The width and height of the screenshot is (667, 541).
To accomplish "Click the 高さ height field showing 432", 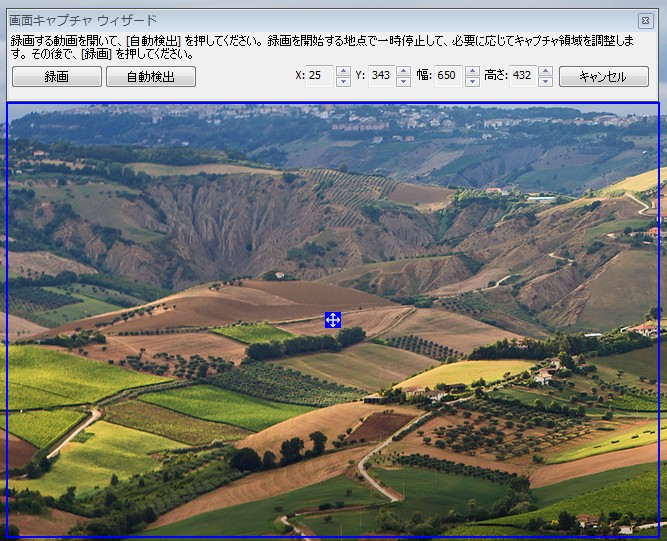I will (x=523, y=76).
